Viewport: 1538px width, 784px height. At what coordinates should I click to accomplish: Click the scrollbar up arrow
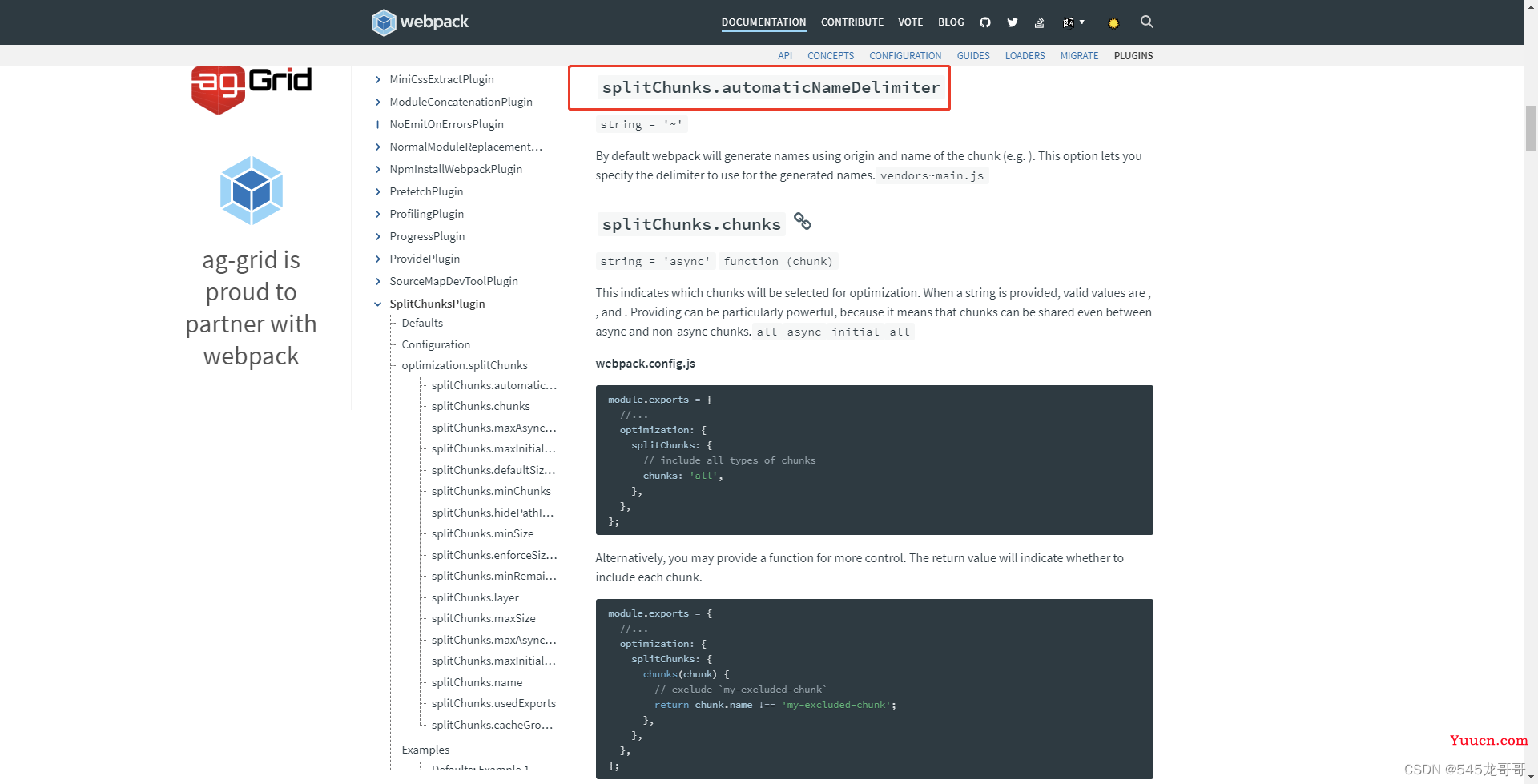(x=1531, y=6)
